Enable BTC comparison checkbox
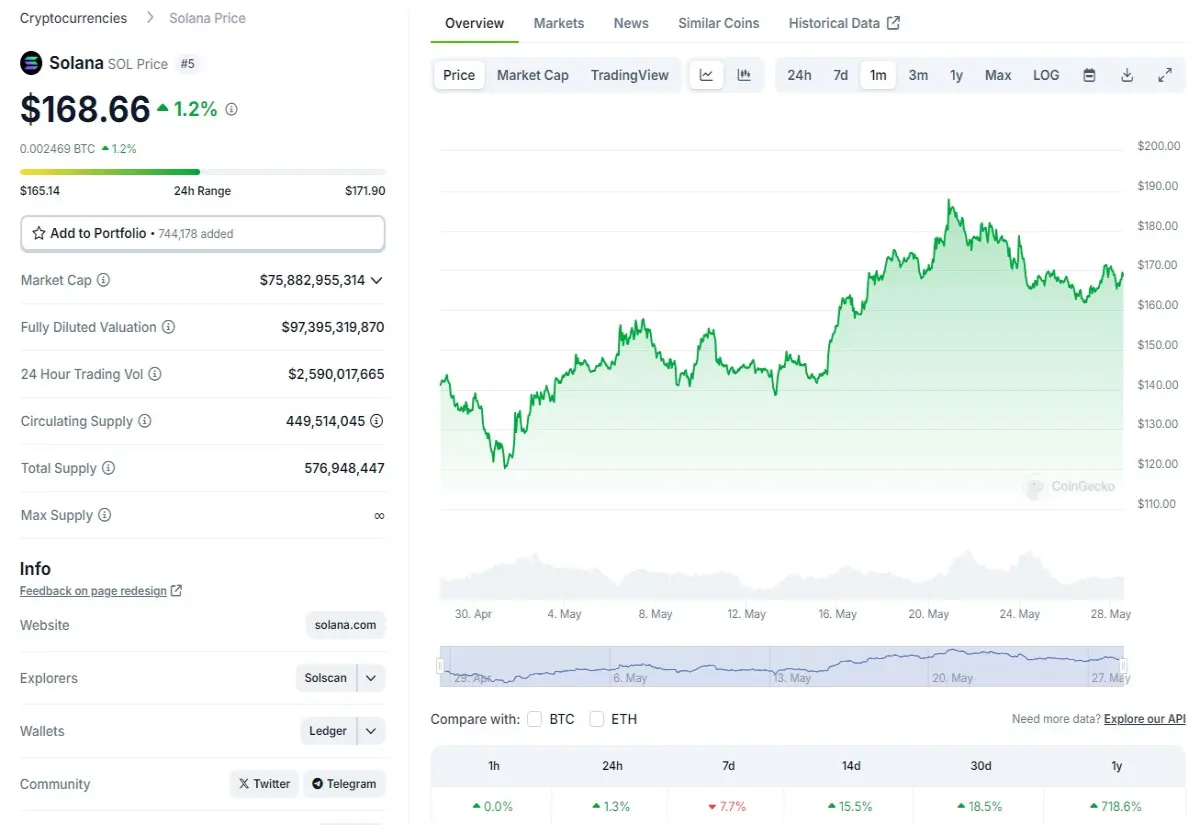 (534, 719)
